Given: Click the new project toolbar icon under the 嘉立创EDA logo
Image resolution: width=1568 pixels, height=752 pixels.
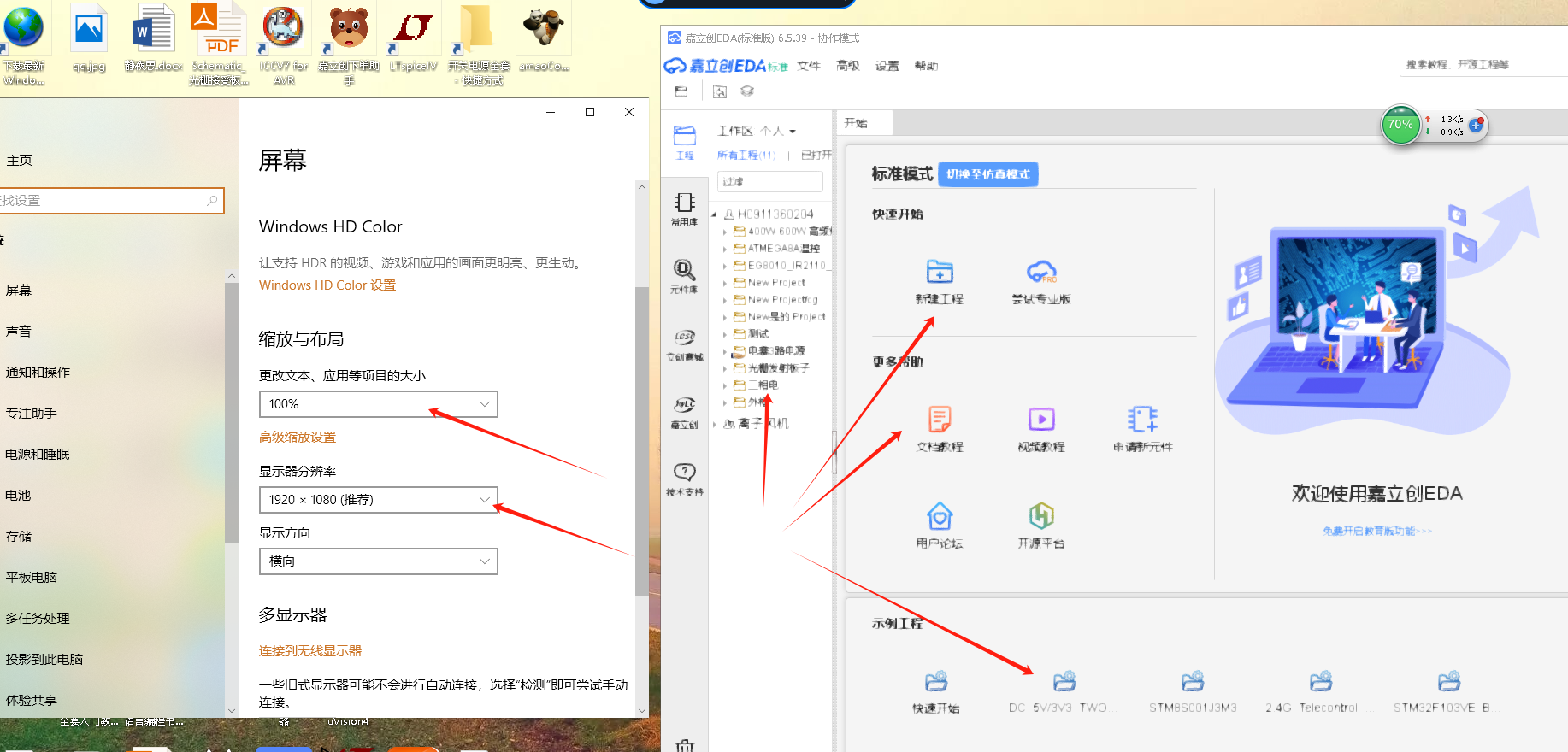Looking at the screenshot, I should [681, 91].
